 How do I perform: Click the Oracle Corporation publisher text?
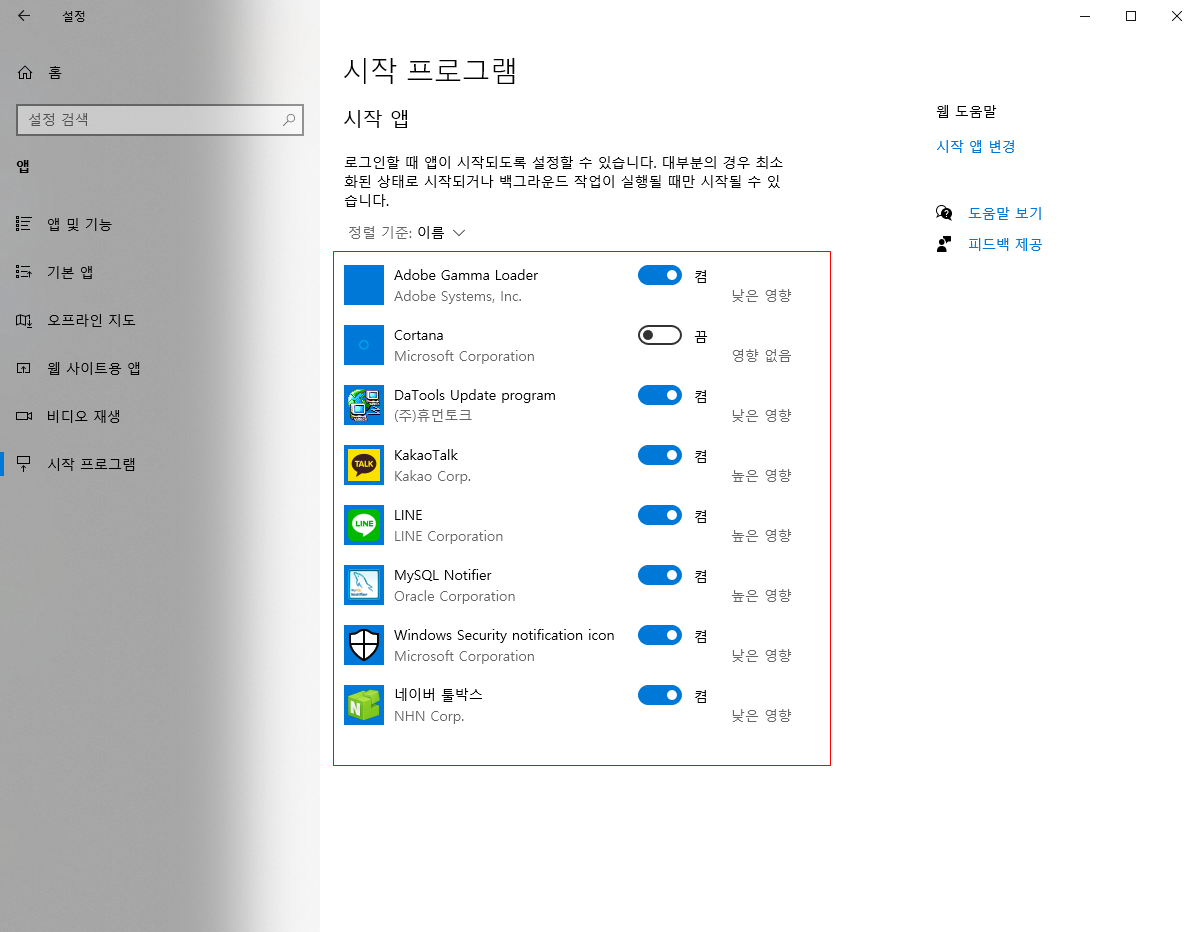pyautogui.click(x=455, y=596)
